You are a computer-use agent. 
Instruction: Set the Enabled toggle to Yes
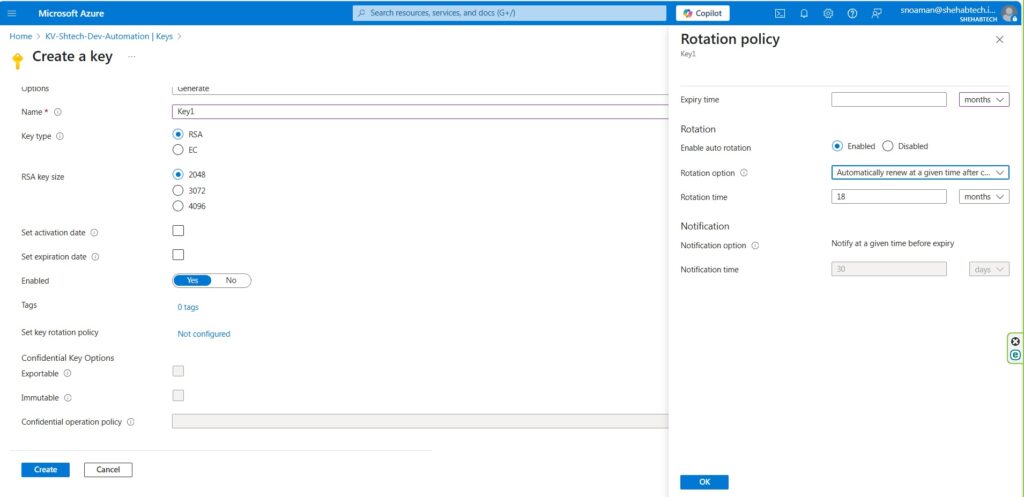[x=192, y=280]
